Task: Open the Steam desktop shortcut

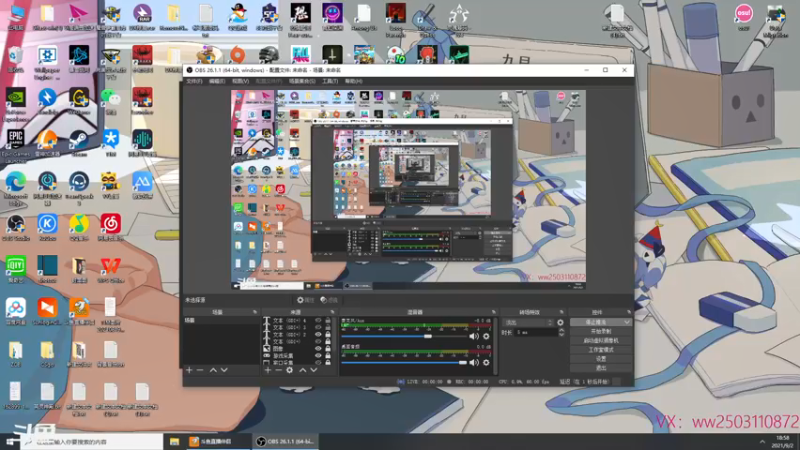Action: [x=79, y=142]
